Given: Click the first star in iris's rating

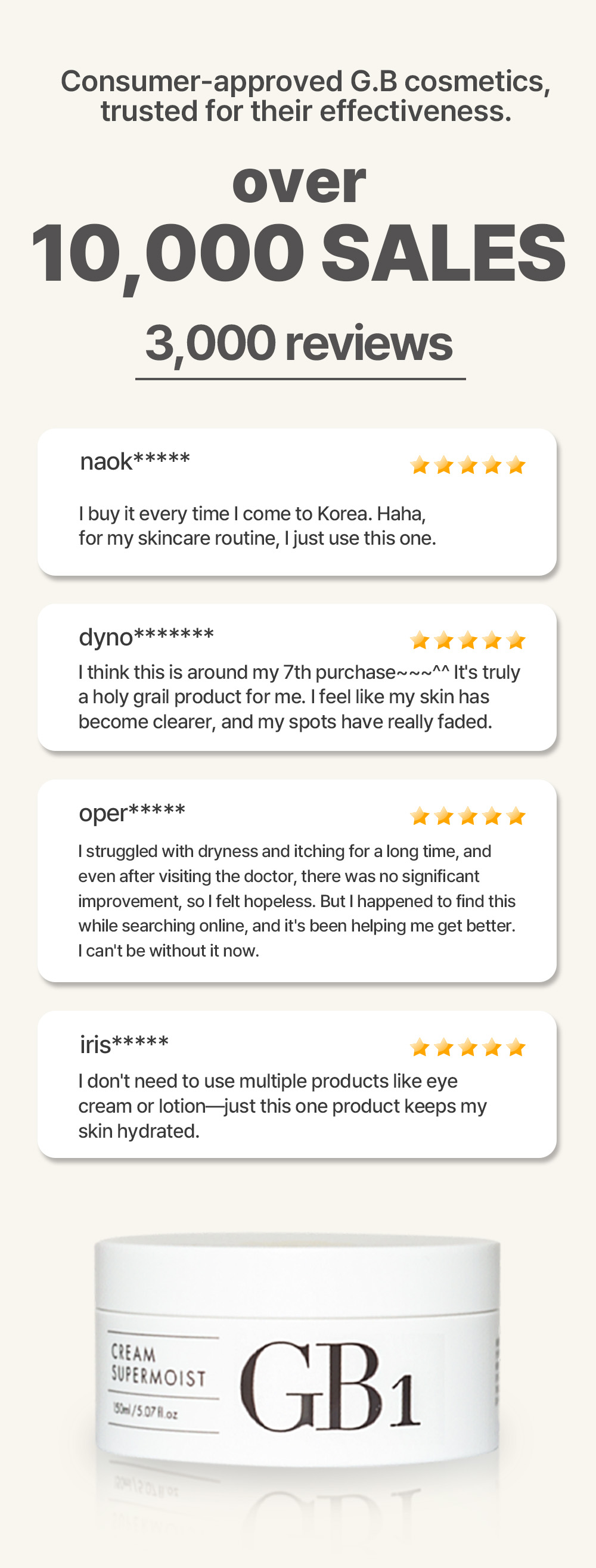Looking at the screenshot, I should 420,1048.
